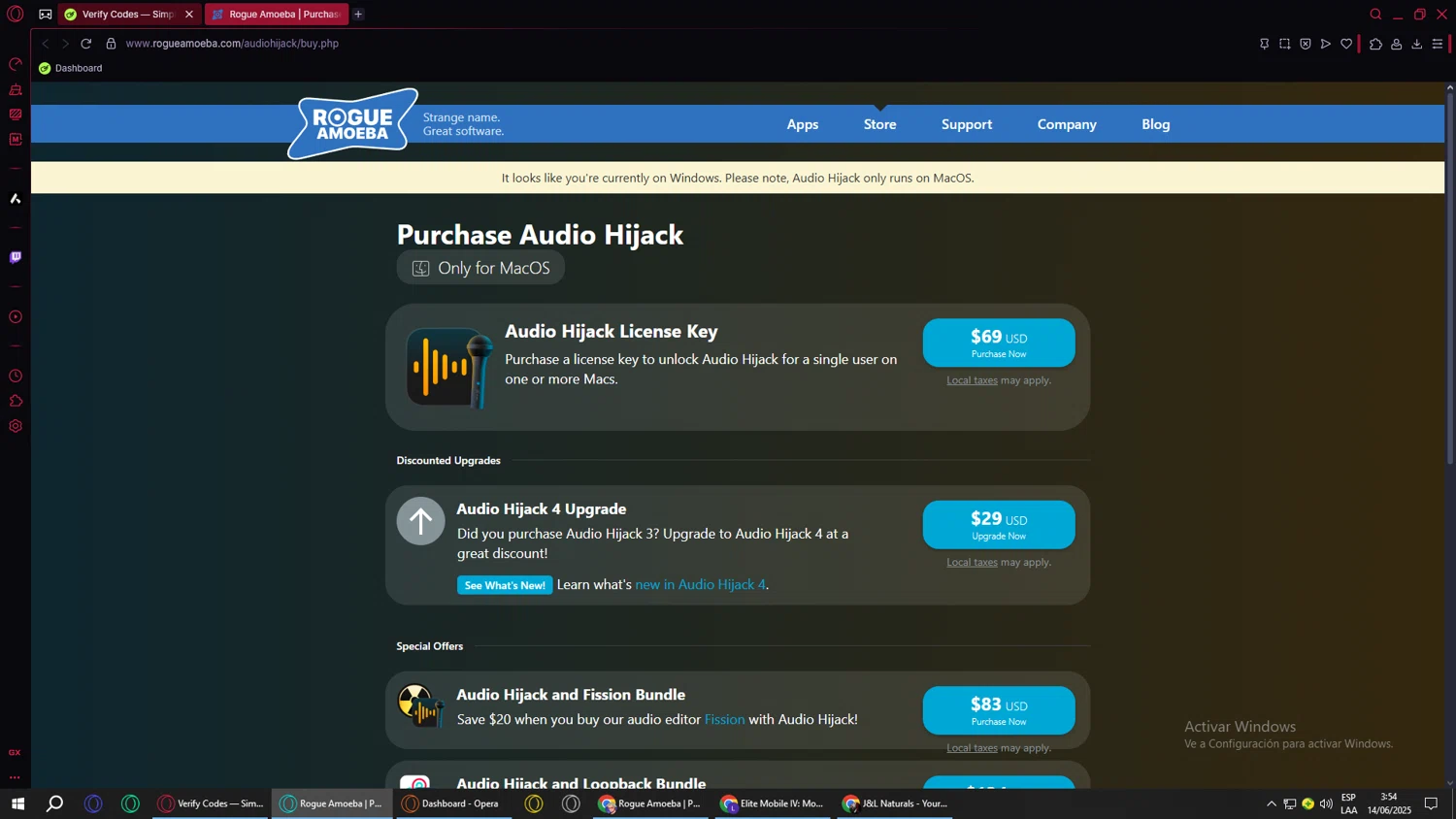Viewport: 1456px width, 819px height.
Task: Open the Support menu item
Action: pos(967,124)
